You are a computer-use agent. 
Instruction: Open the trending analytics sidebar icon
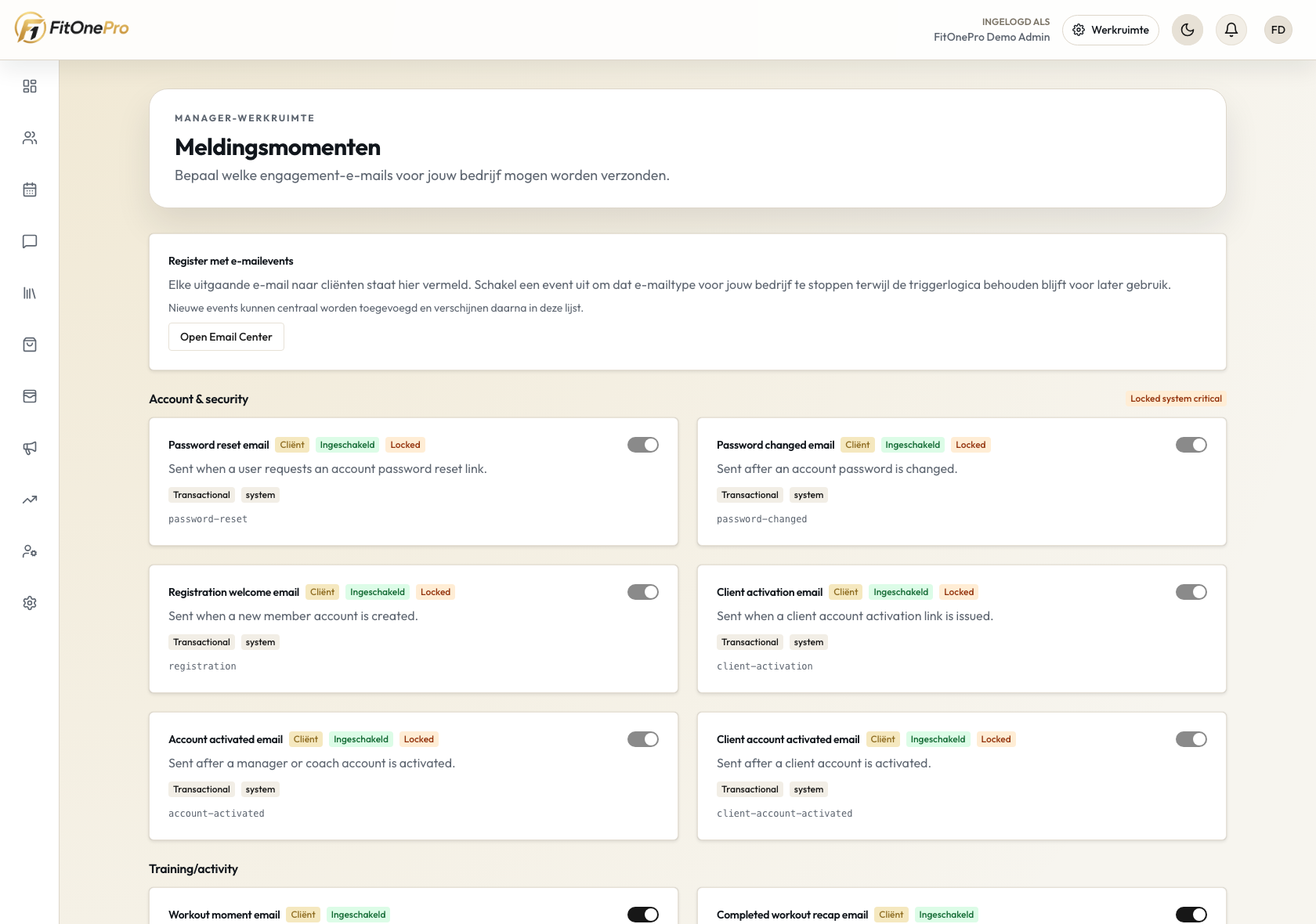30,500
